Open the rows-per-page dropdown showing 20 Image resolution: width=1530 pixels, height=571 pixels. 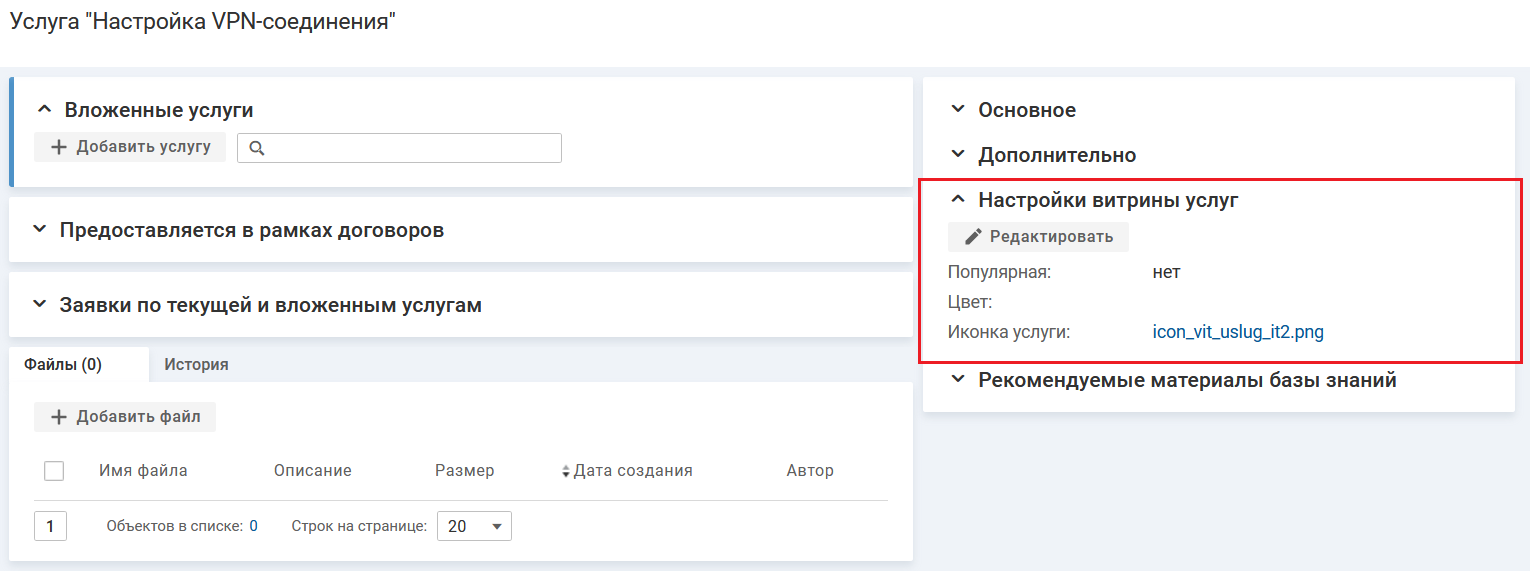474,526
